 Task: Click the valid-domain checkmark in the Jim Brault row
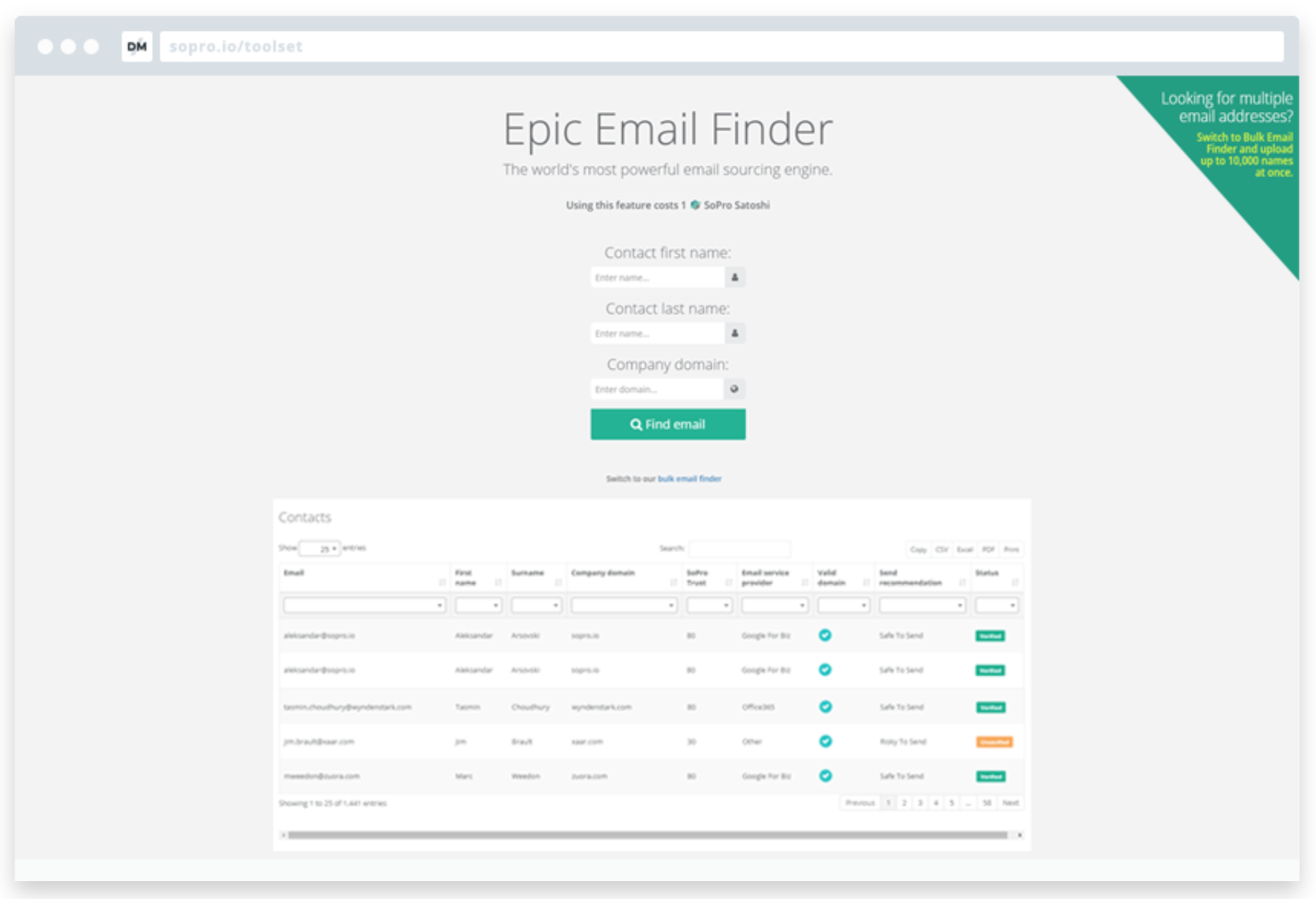tap(825, 741)
